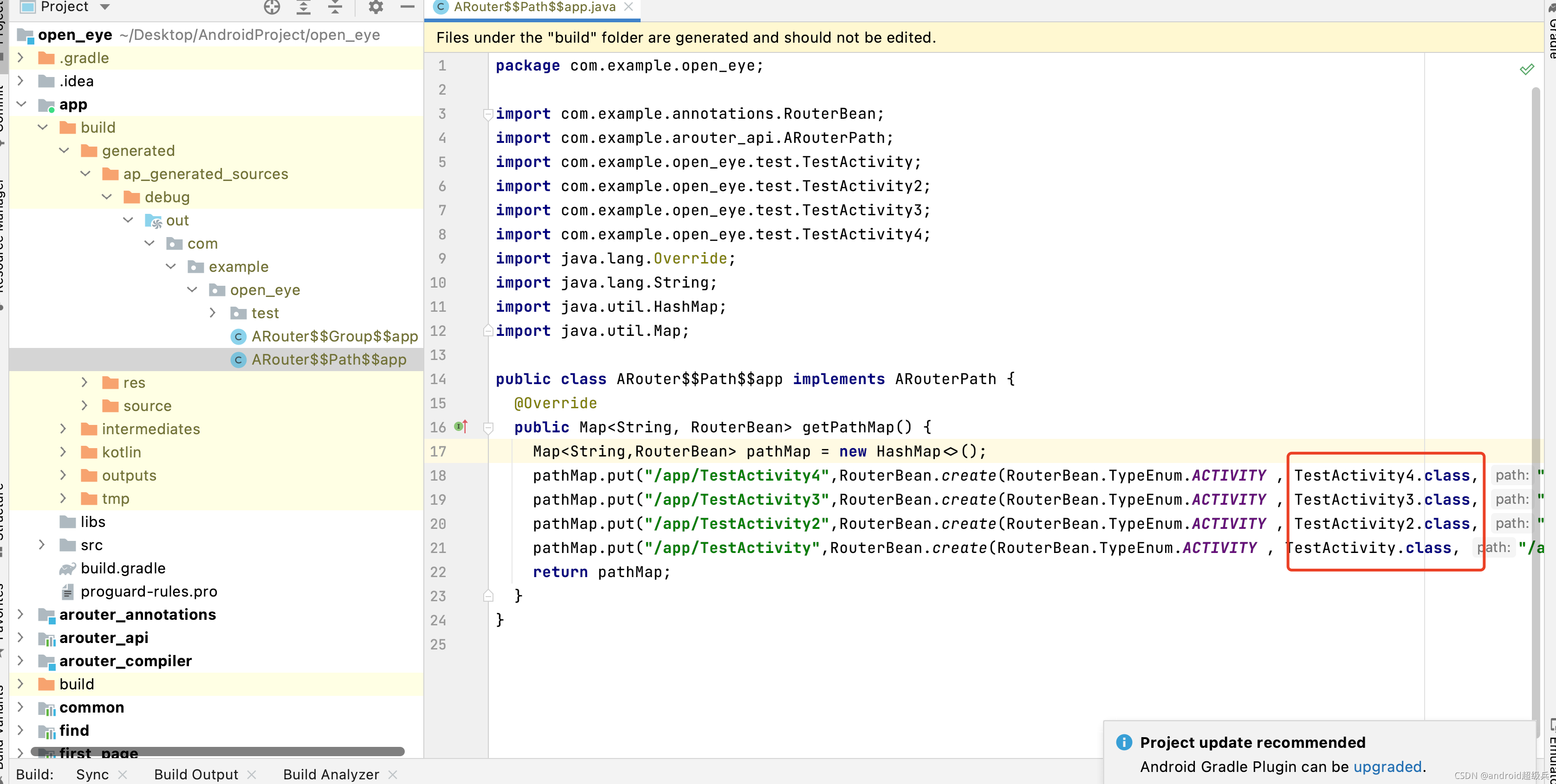Click the Collapse All icon in Project toolbar
The image size is (1556, 784).
[x=335, y=7]
